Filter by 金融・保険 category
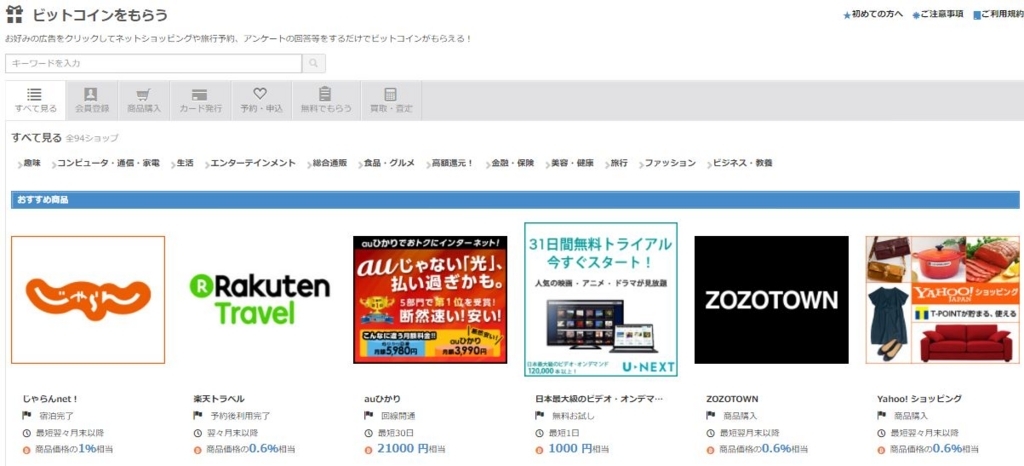Image resolution: width=1024 pixels, height=466 pixels. click(x=513, y=163)
